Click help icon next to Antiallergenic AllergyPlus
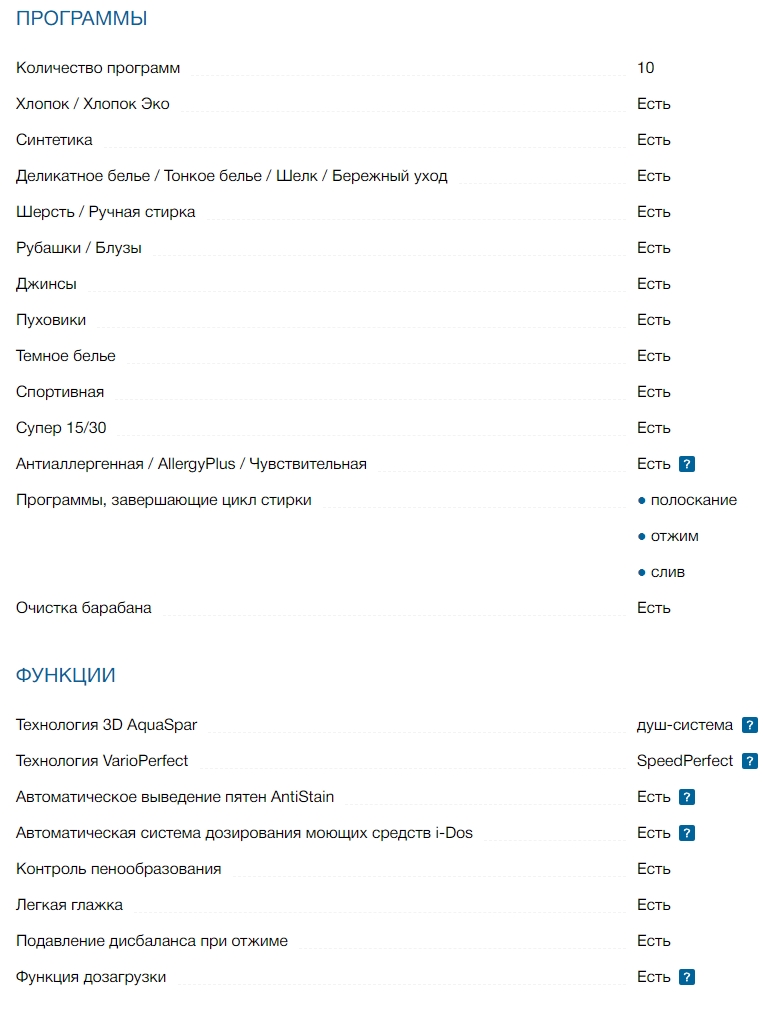763x1010 pixels. click(x=686, y=464)
